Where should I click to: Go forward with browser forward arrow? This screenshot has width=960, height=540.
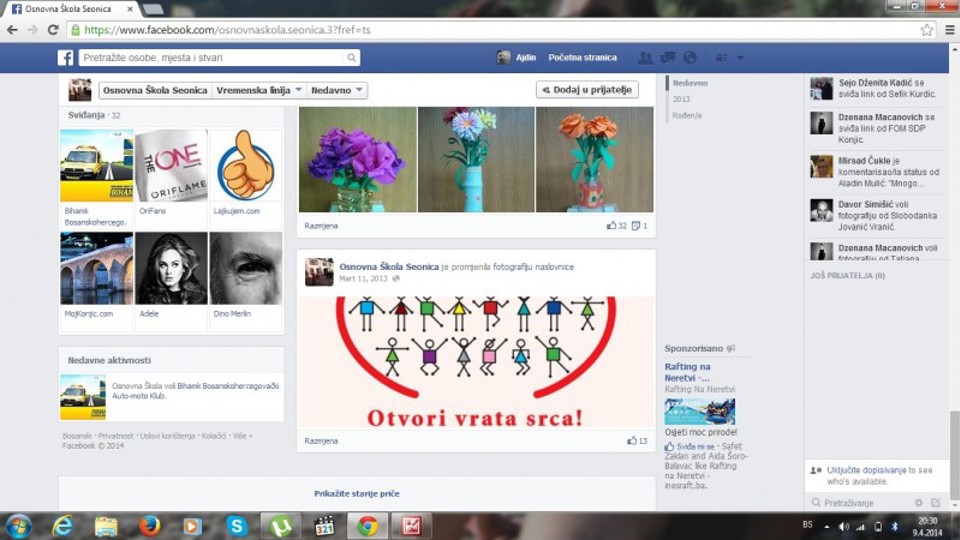click(x=32, y=30)
